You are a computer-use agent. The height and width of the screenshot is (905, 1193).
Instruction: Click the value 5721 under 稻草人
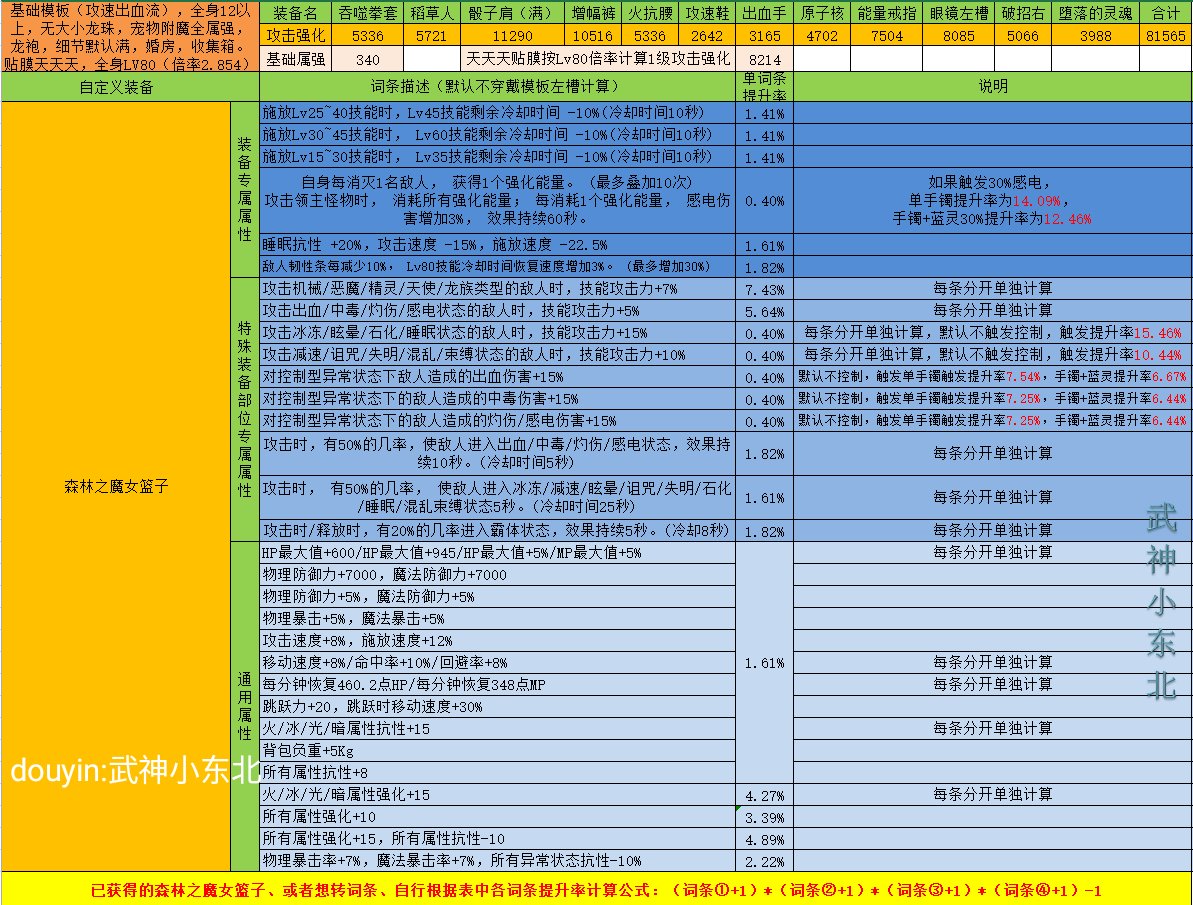[x=431, y=36]
